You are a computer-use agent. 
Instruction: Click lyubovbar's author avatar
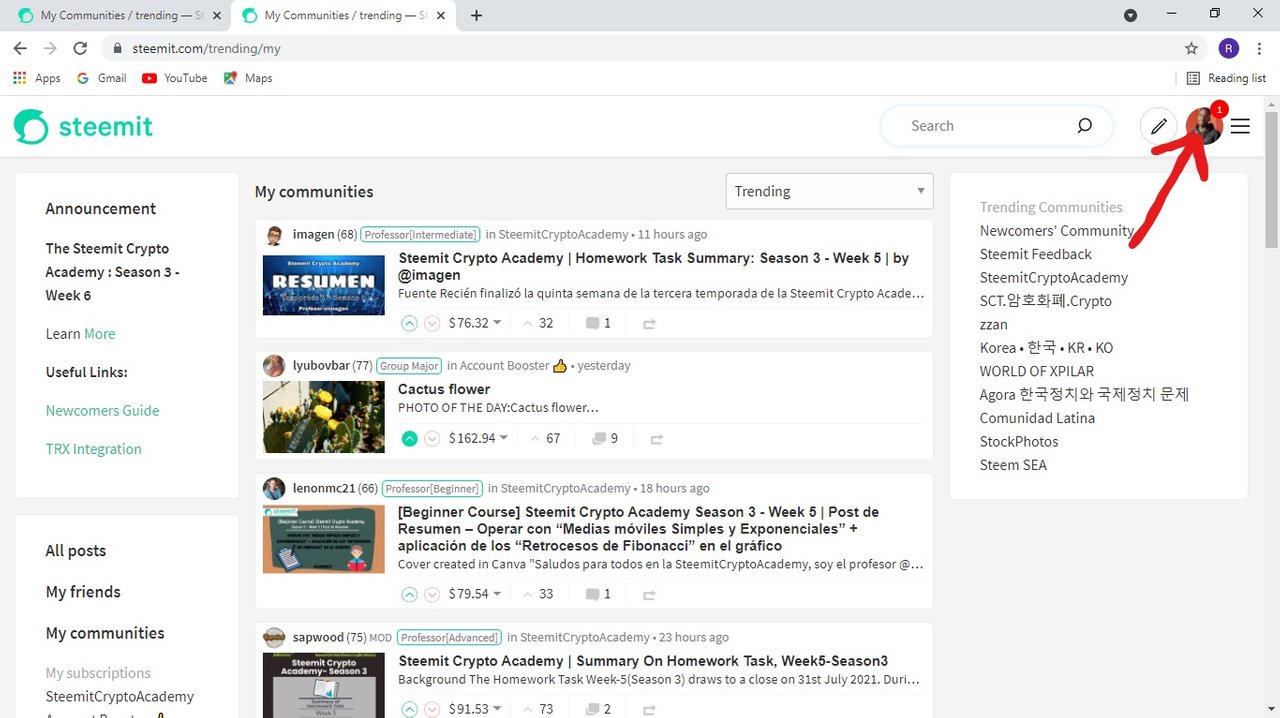tap(274, 366)
